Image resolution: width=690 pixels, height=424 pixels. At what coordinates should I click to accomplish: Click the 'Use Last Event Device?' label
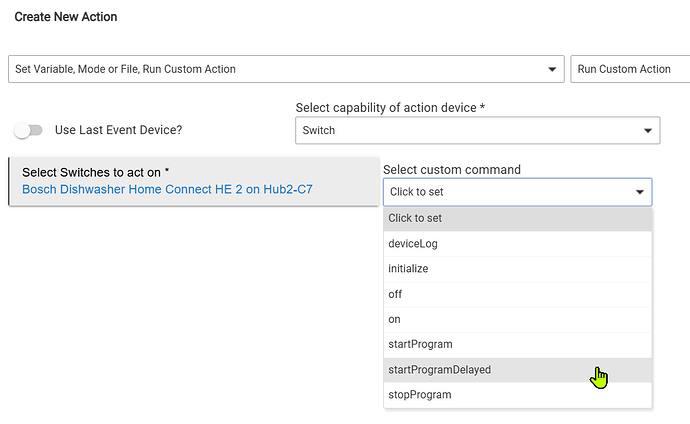118,130
